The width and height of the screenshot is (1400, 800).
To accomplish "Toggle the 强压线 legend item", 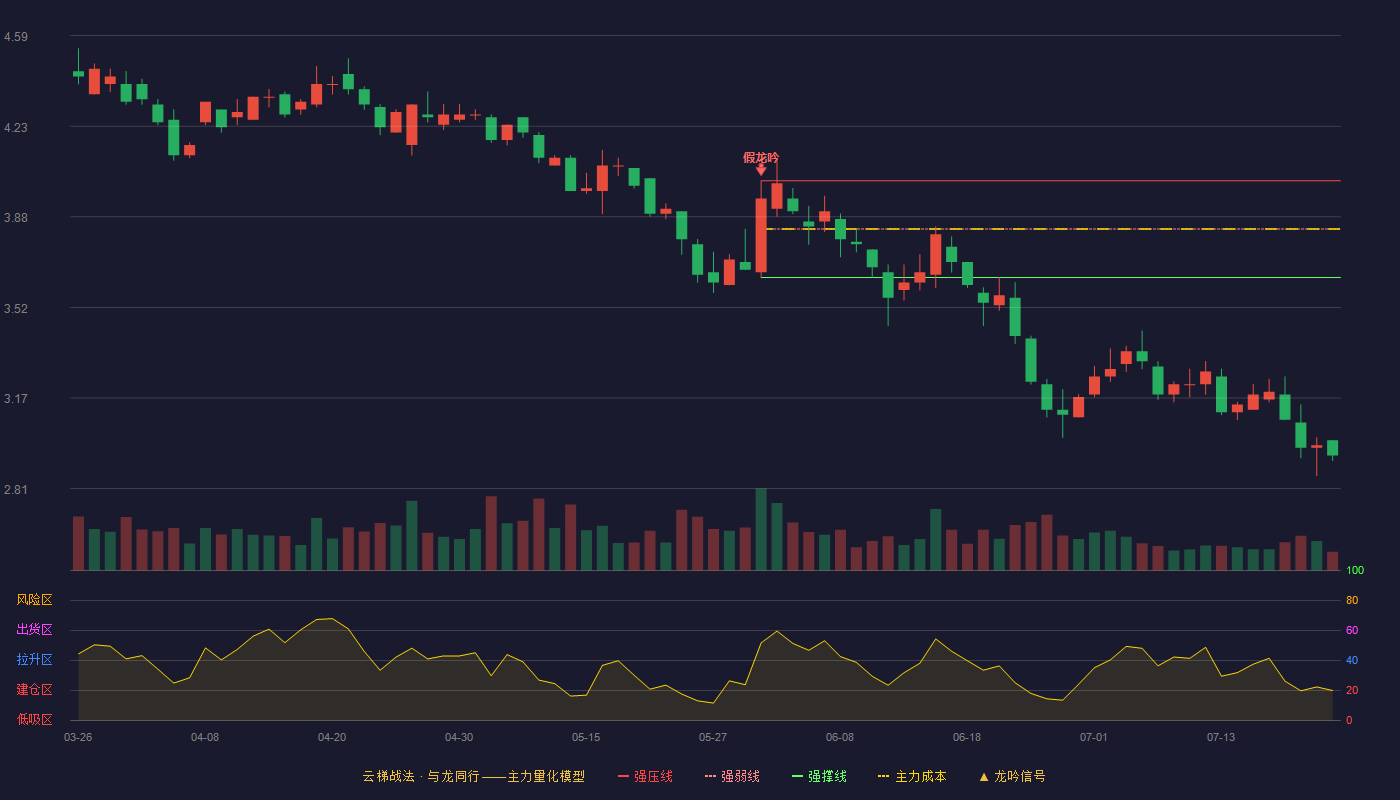I will coord(645,776).
